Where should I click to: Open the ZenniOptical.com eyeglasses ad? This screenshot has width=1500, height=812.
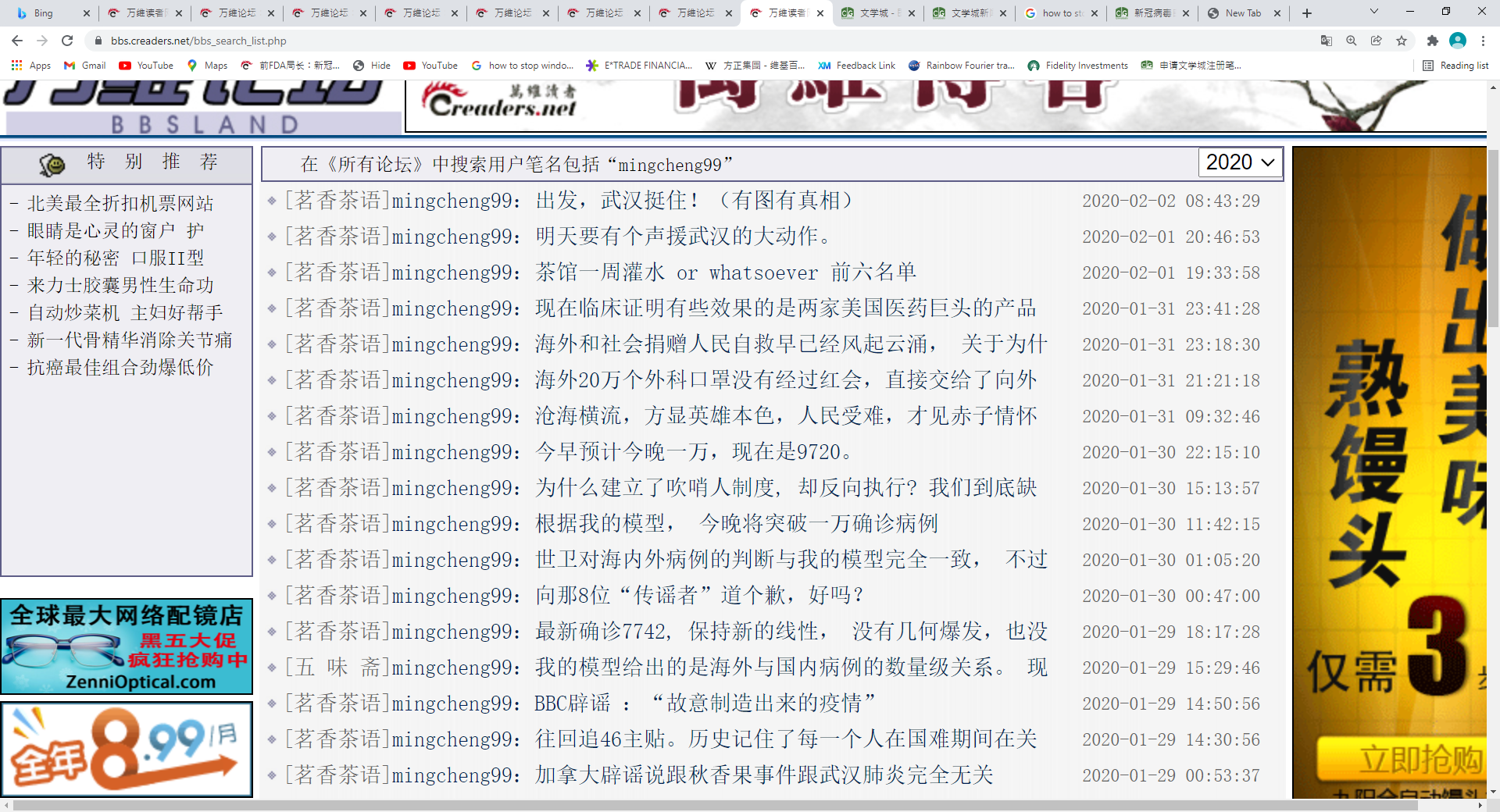click(127, 646)
